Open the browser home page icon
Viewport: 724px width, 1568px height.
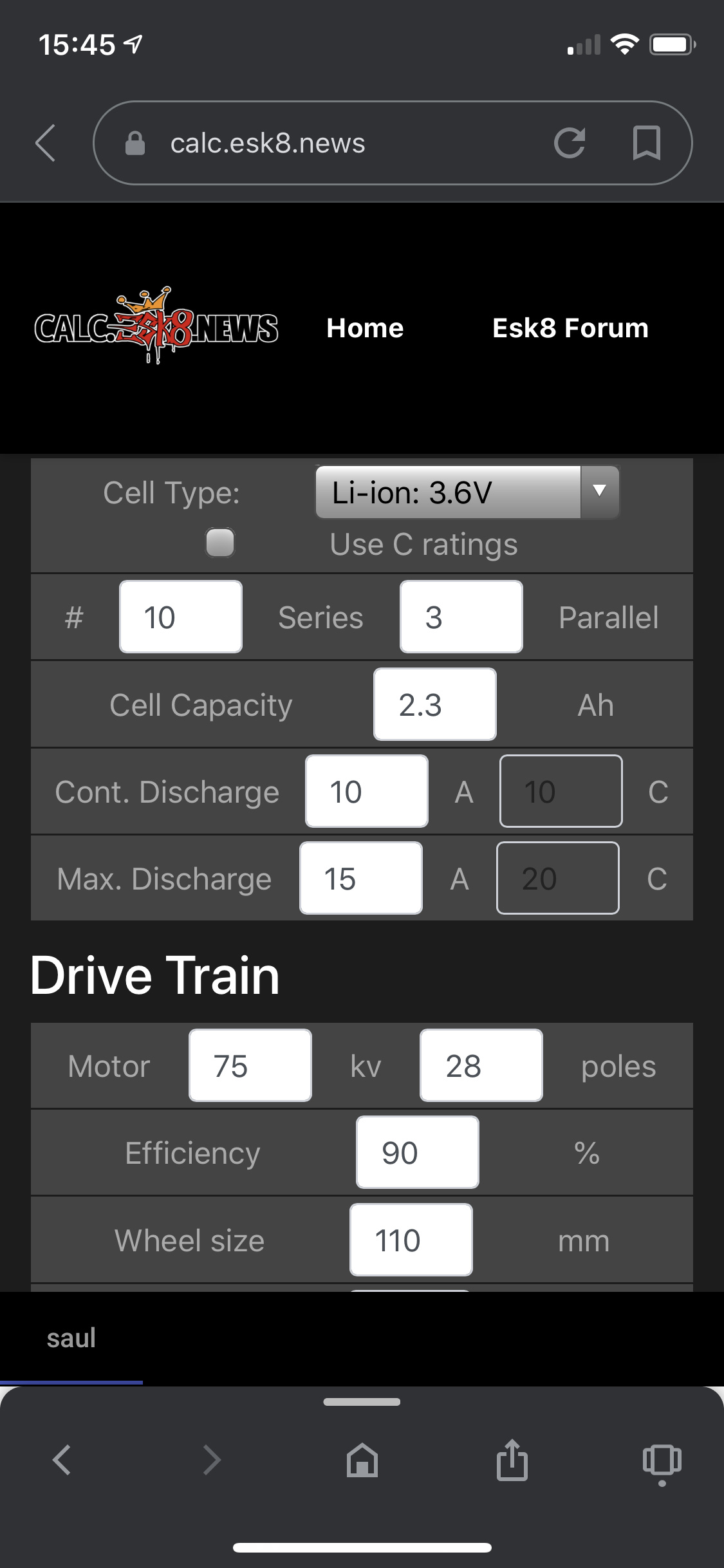[362, 1459]
